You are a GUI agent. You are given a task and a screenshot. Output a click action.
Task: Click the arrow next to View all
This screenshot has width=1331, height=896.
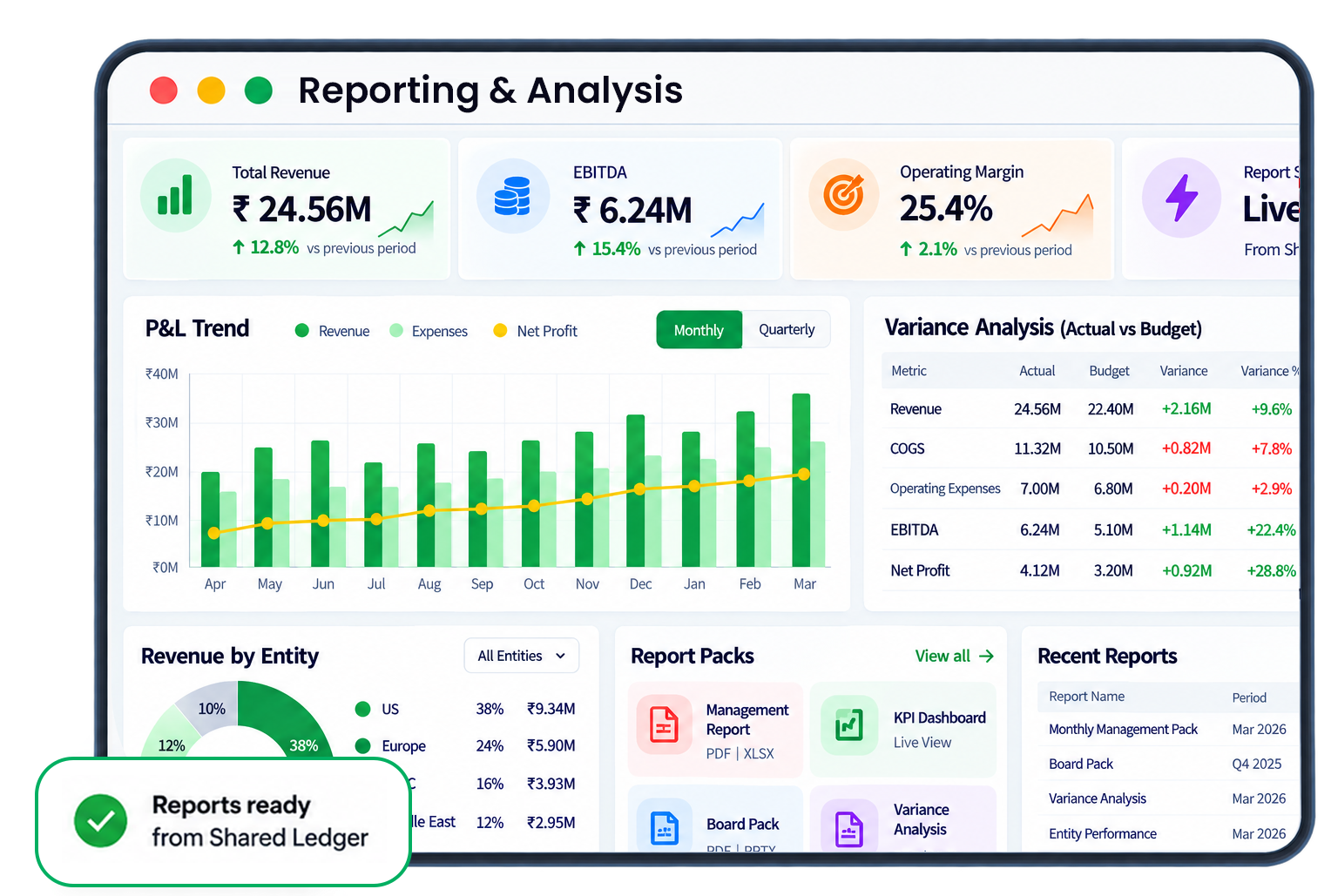(986, 656)
